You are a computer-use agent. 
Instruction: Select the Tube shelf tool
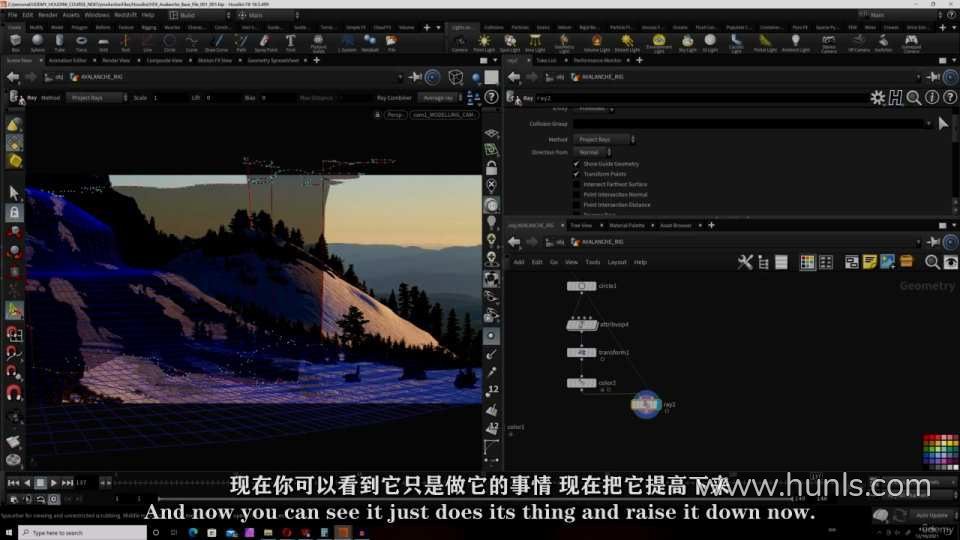[x=59, y=42]
